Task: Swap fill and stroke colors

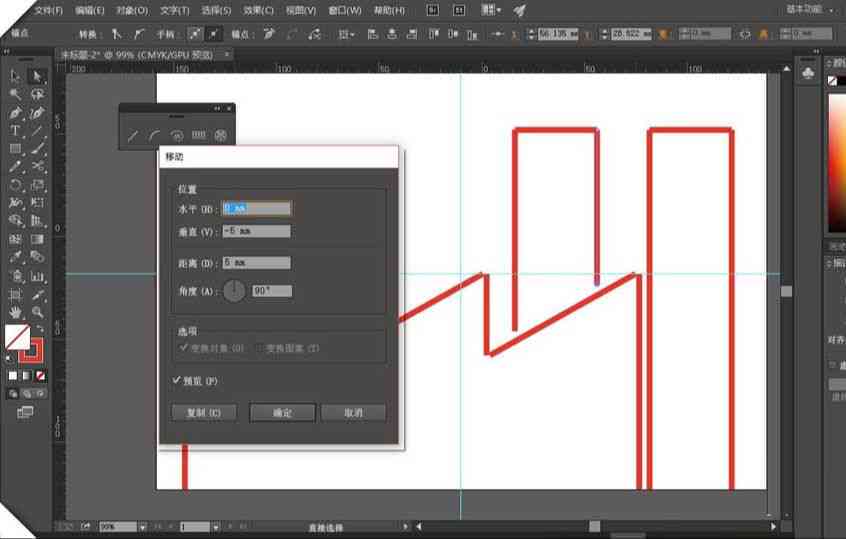Action: click(39, 329)
